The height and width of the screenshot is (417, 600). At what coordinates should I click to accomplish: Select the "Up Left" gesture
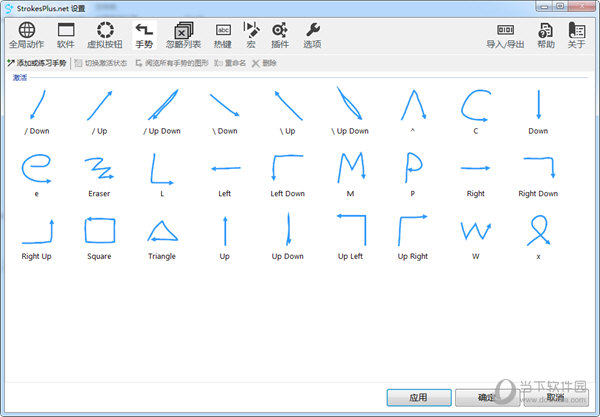350,237
